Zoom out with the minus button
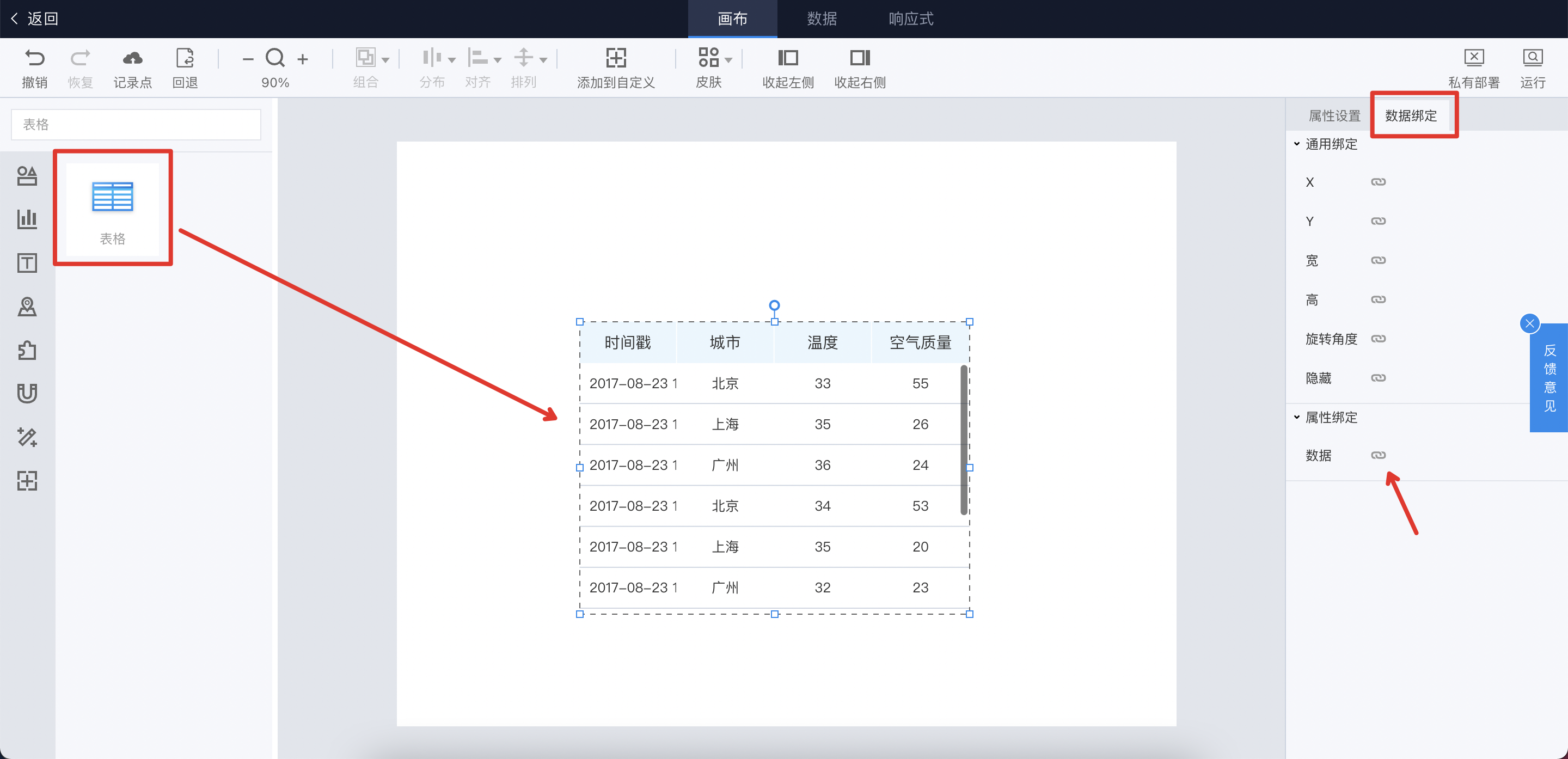 click(248, 59)
